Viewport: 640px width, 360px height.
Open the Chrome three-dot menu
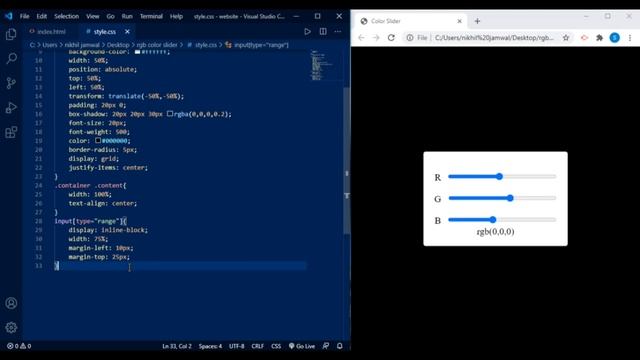tap(630, 38)
